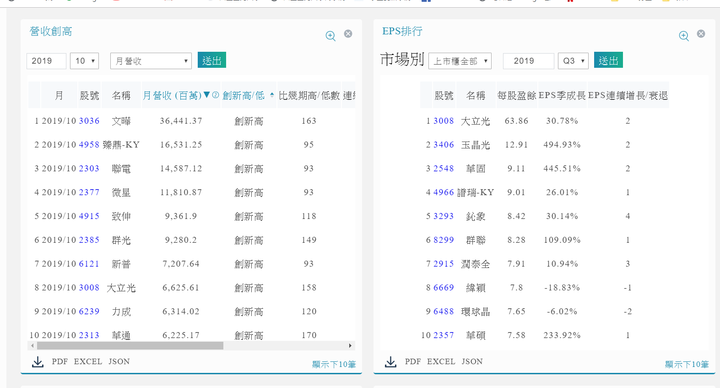Click left arrow of 營收創高 scrollbar

tap(32, 345)
